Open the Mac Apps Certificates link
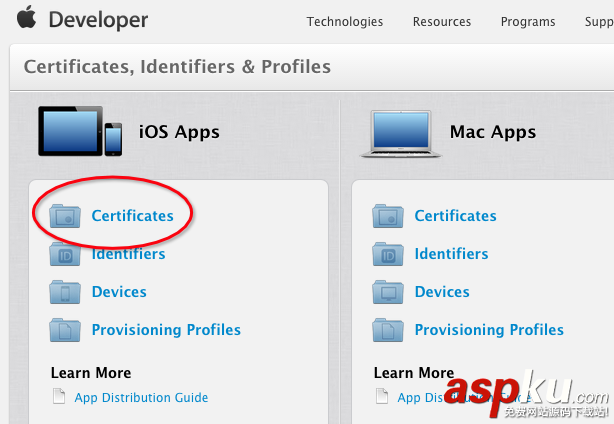Viewport: 614px width, 424px height. pyautogui.click(x=455, y=216)
